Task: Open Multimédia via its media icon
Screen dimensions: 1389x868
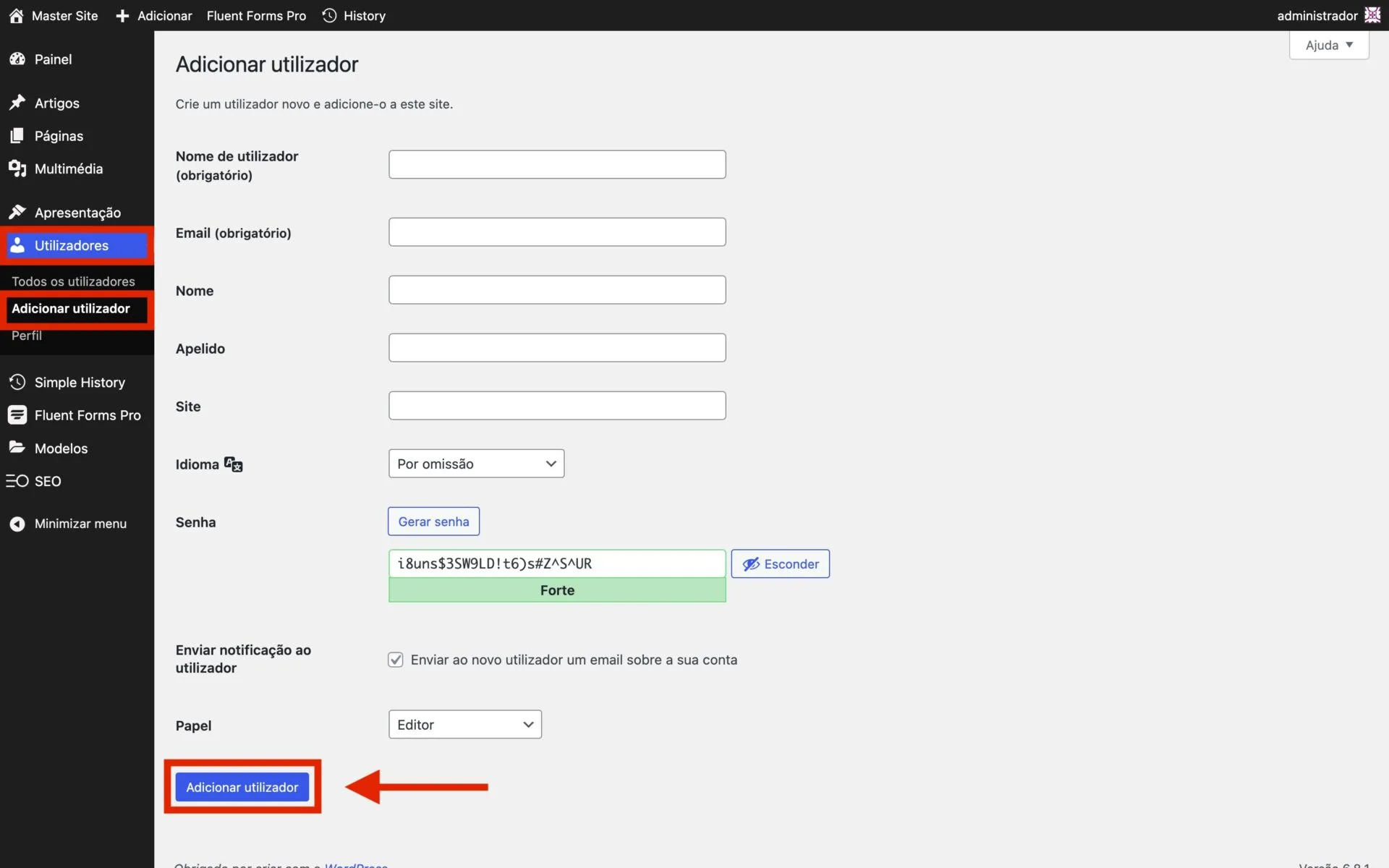Action: click(17, 169)
